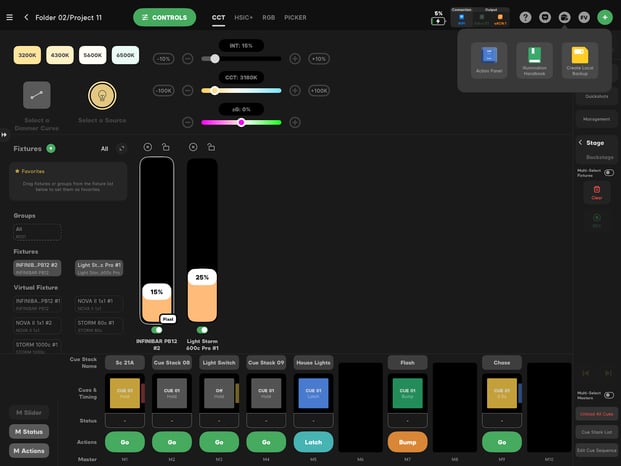Expand the left sidebar with double arrow
This screenshot has width=621, height=466.
[4, 135]
